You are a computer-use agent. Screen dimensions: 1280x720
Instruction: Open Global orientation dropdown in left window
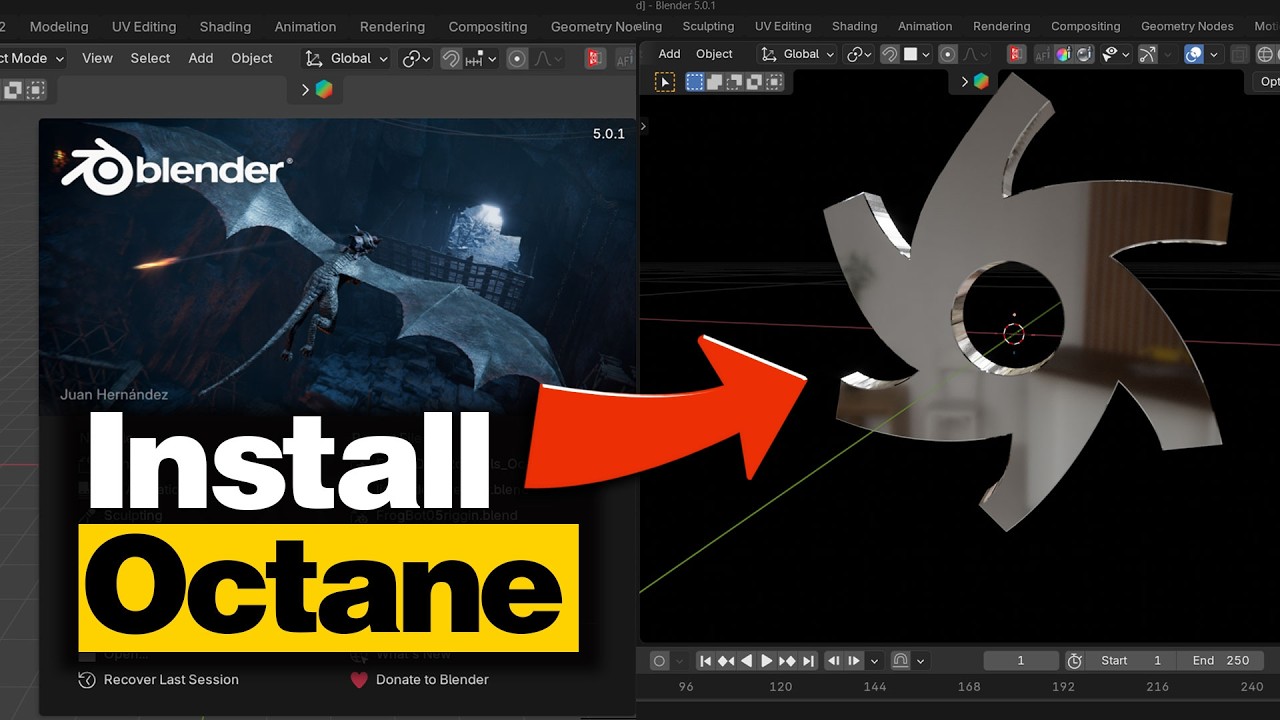(347, 59)
